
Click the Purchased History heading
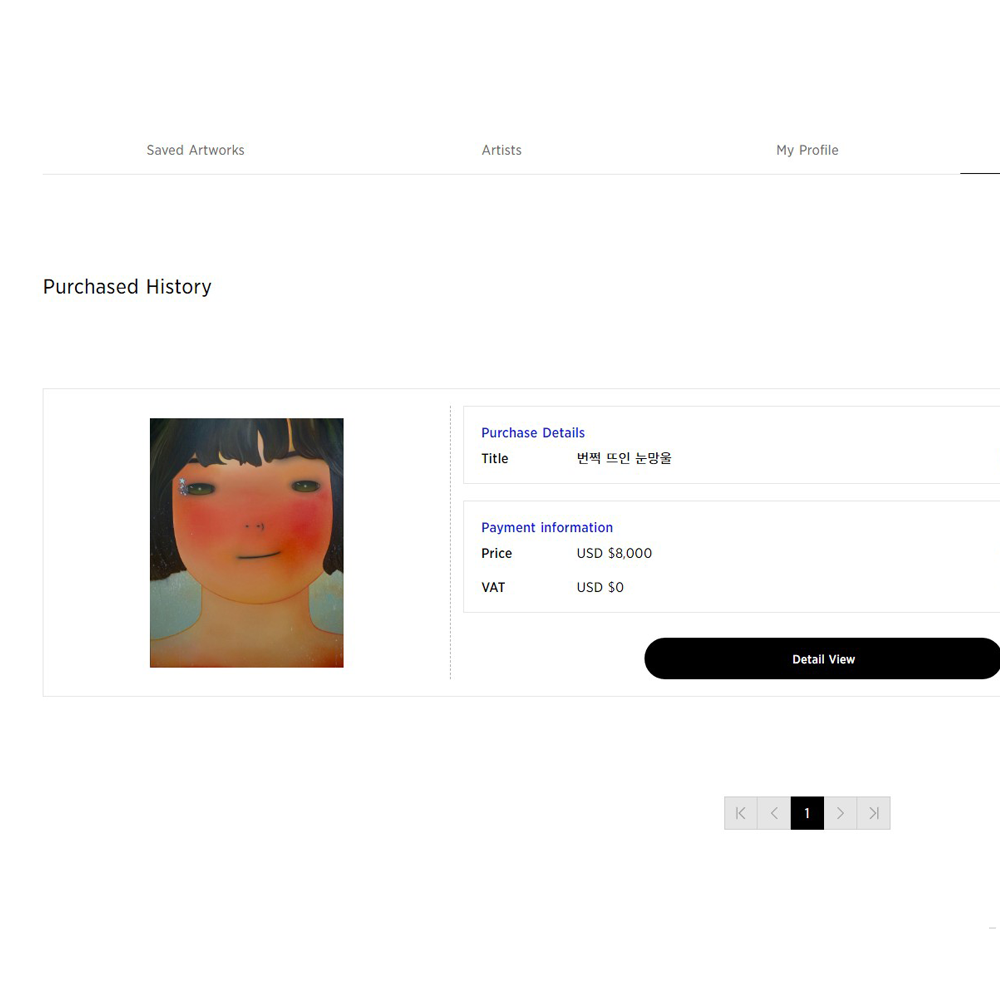[127, 286]
